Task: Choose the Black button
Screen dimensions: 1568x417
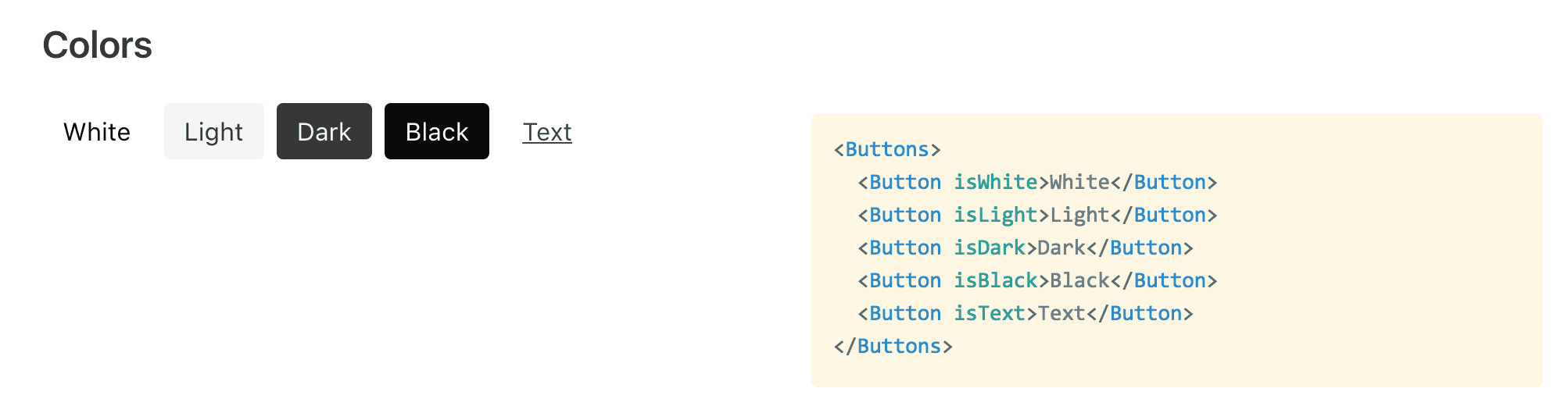Action: pos(437,131)
